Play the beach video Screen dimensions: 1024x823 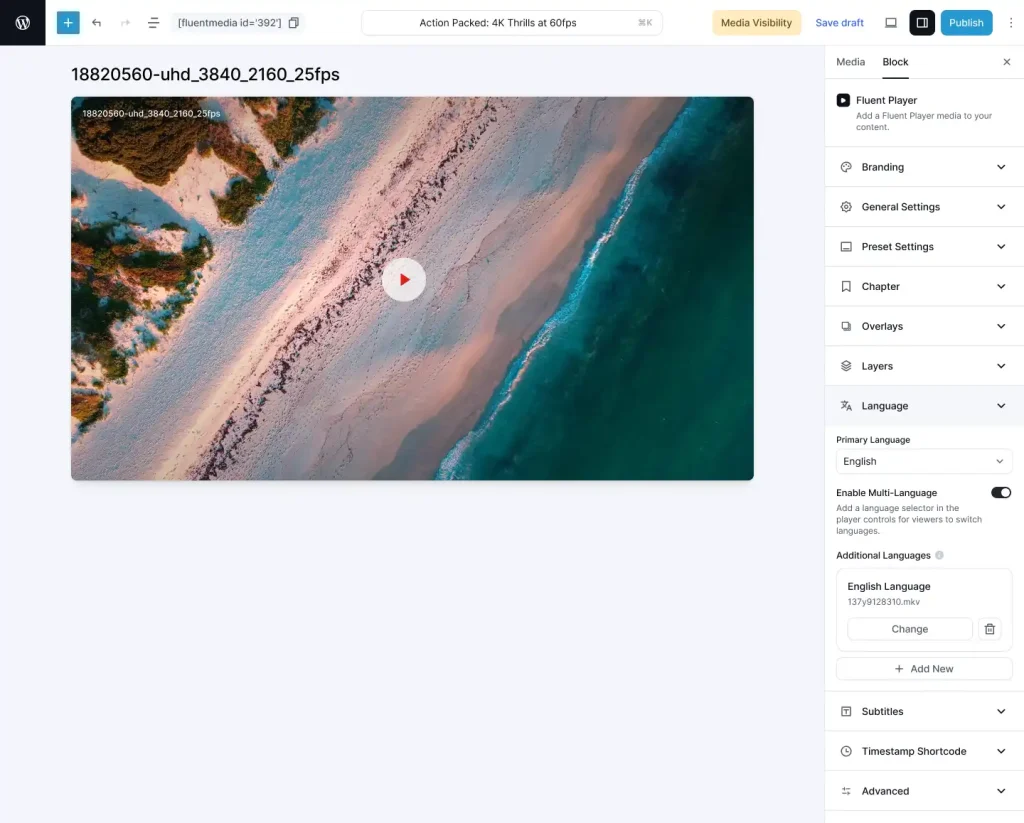(x=404, y=280)
